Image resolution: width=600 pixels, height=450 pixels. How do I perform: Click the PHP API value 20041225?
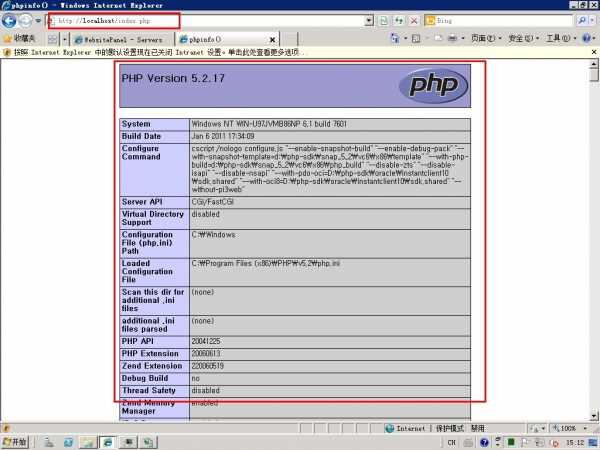[x=206, y=341]
